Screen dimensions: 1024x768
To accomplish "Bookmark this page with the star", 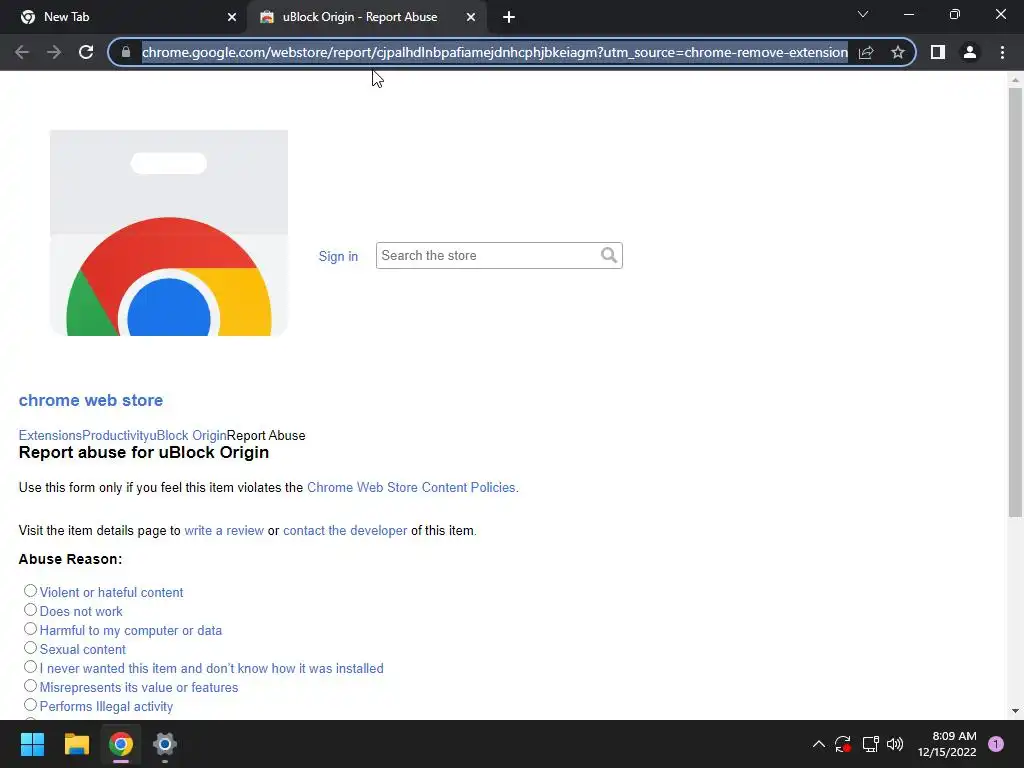I will 898,52.
